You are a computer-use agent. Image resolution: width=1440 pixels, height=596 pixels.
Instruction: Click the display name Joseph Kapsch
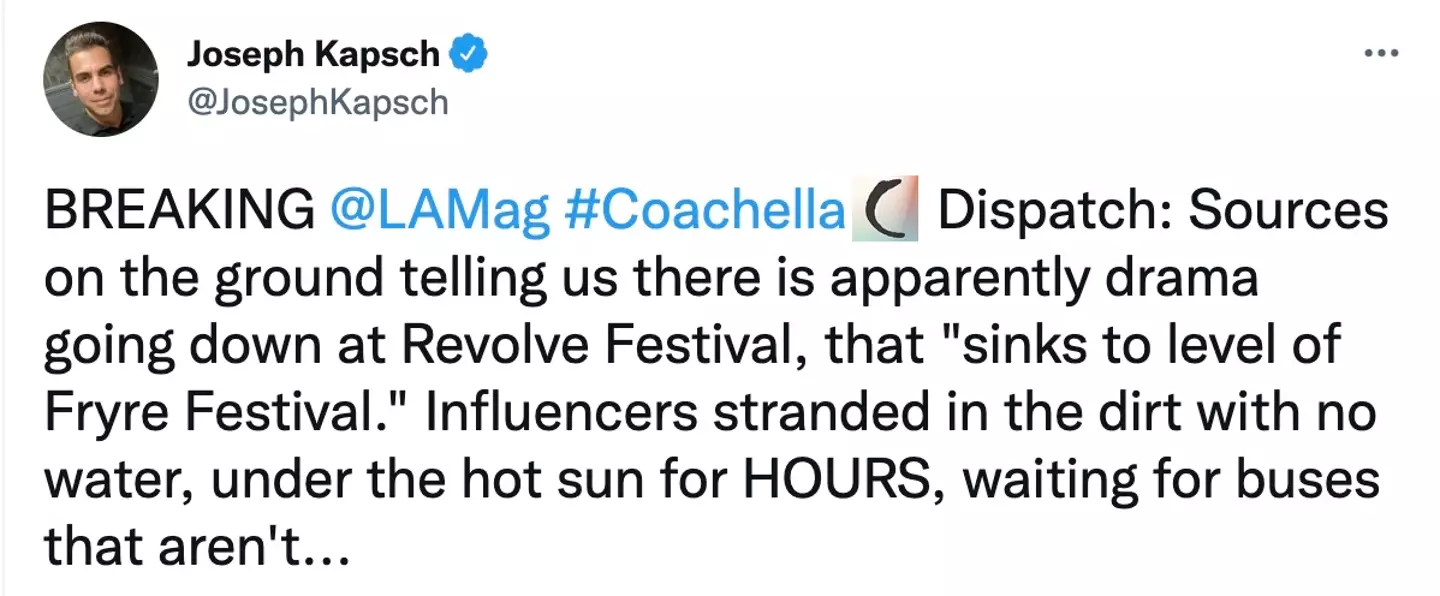(x=312, y=55)
